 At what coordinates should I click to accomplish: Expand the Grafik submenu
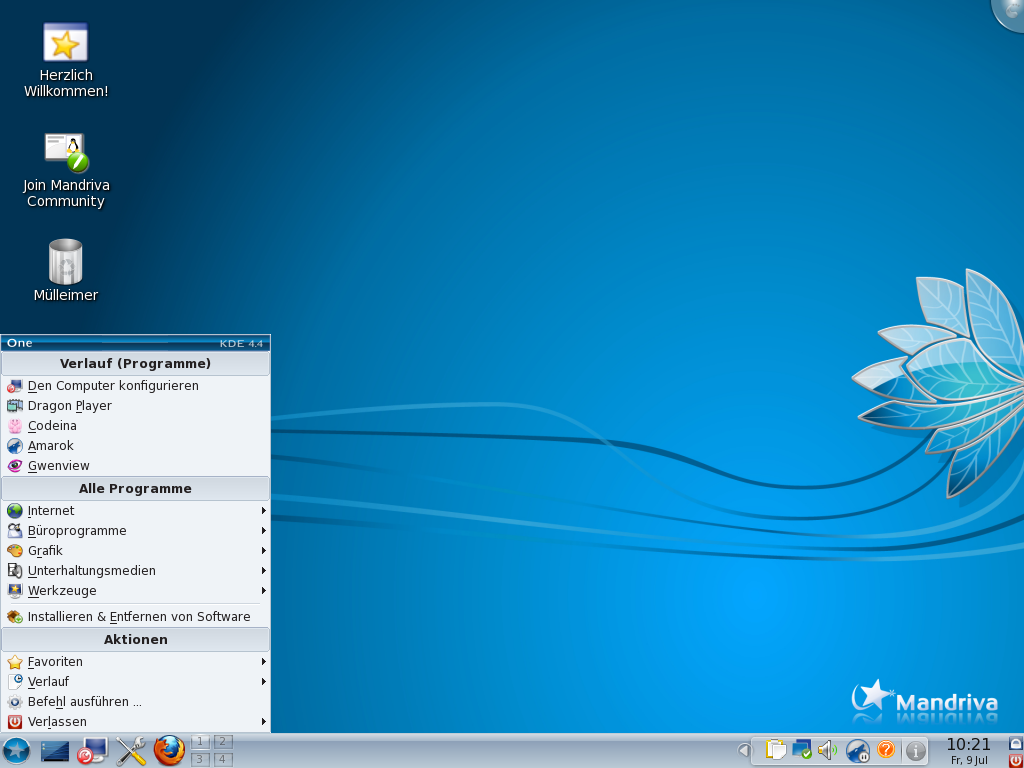[x=45, y=550]
